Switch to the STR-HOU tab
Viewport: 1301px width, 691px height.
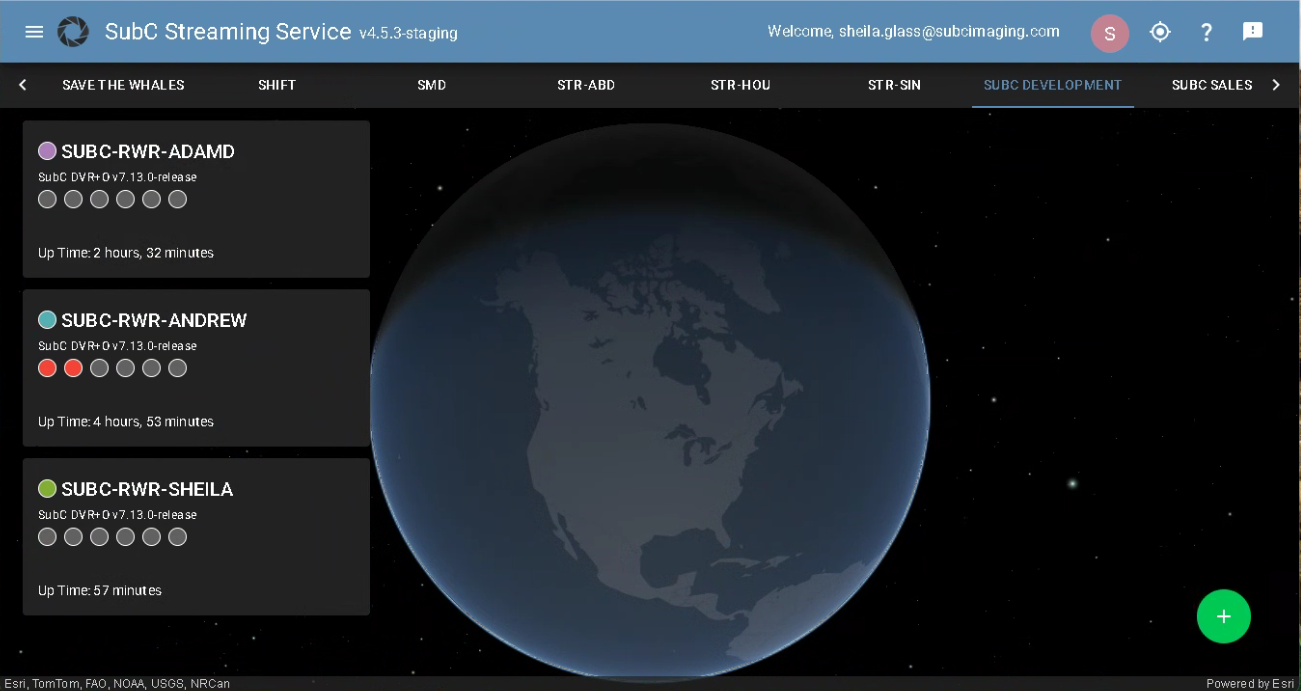[740, 85]
